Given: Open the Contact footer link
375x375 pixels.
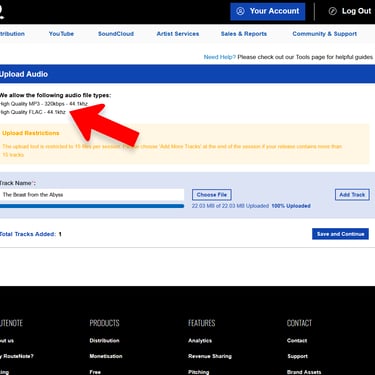Looking at the screenshot, I should pyautogui.click(x=297, y=341).
